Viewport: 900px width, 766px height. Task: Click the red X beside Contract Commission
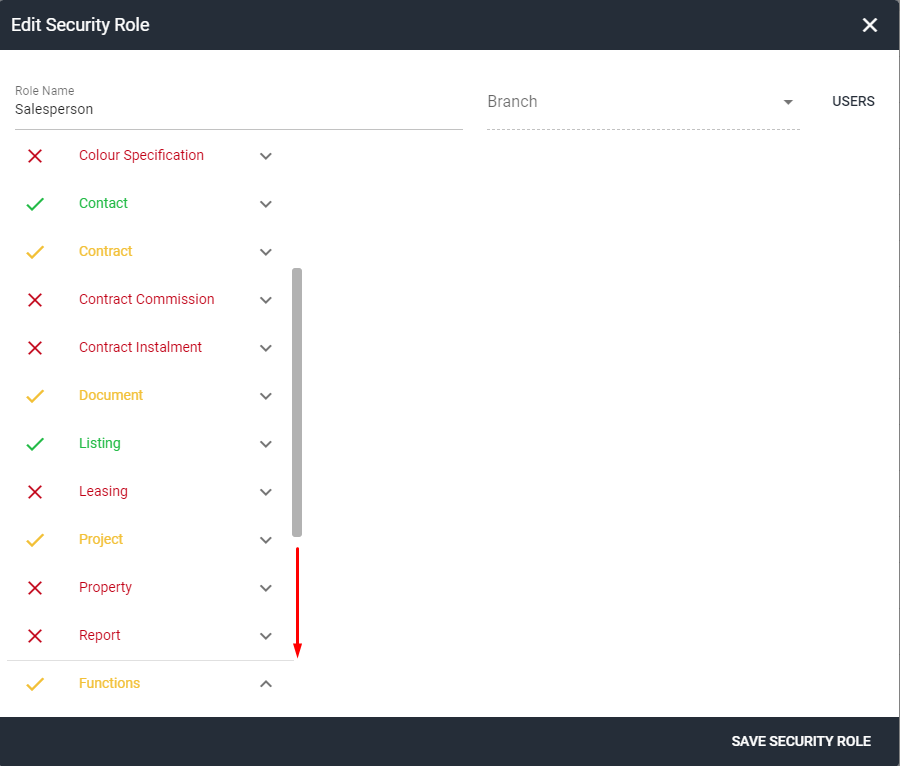[x=36, y=300]
